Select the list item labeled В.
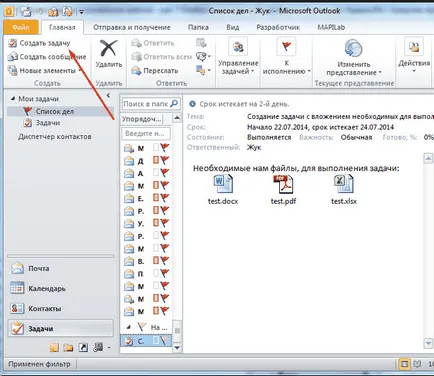The image size is (434, 376). pos(146,261)
